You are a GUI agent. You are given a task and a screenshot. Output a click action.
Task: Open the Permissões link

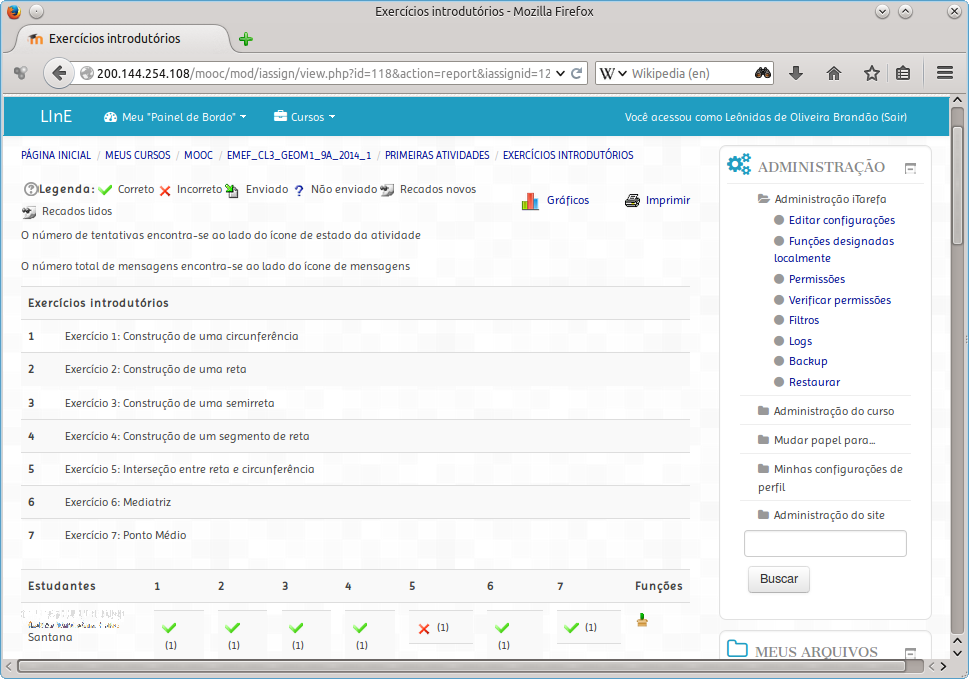click(816, 279)
